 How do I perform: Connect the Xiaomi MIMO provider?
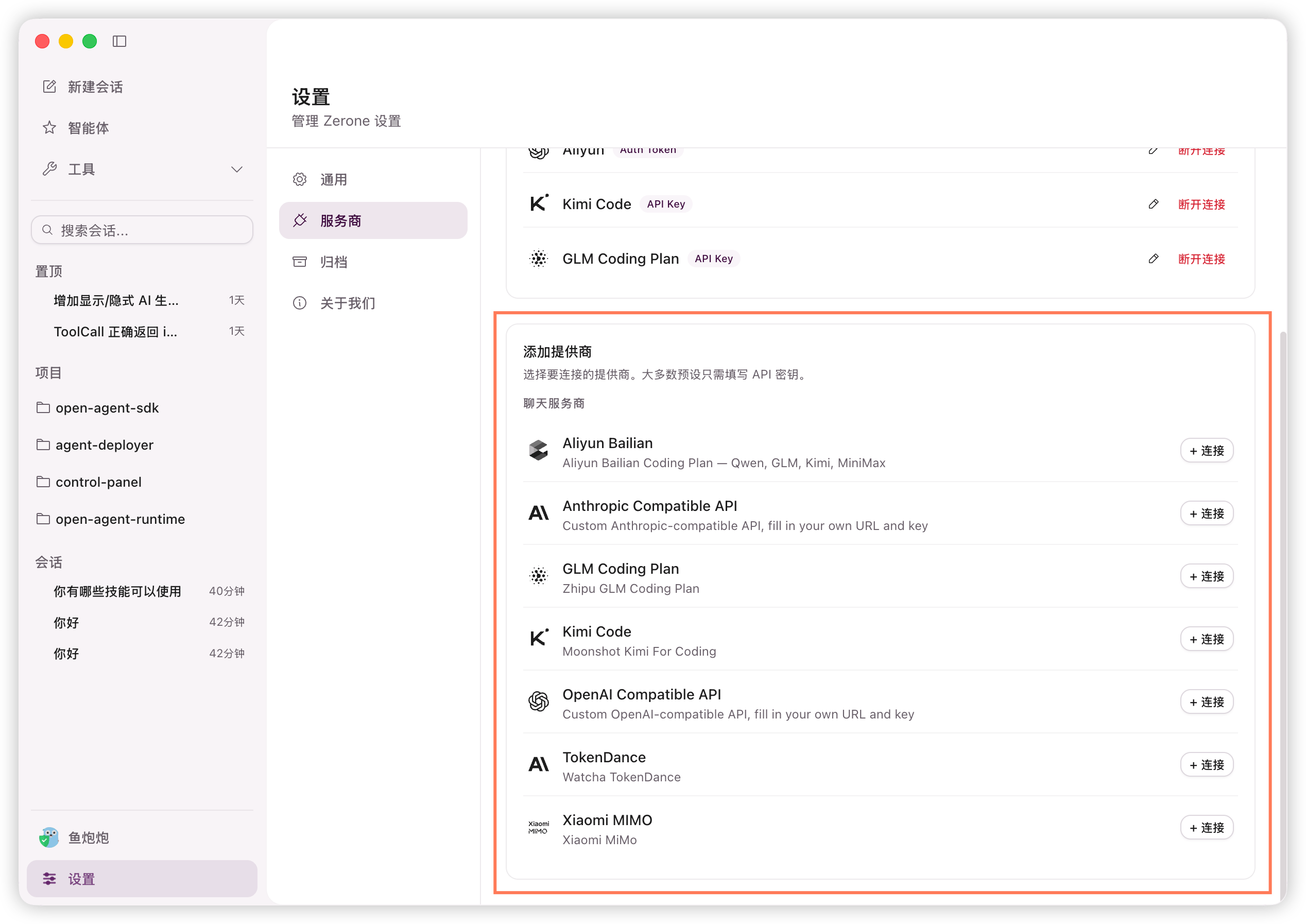pos(1207,828)
